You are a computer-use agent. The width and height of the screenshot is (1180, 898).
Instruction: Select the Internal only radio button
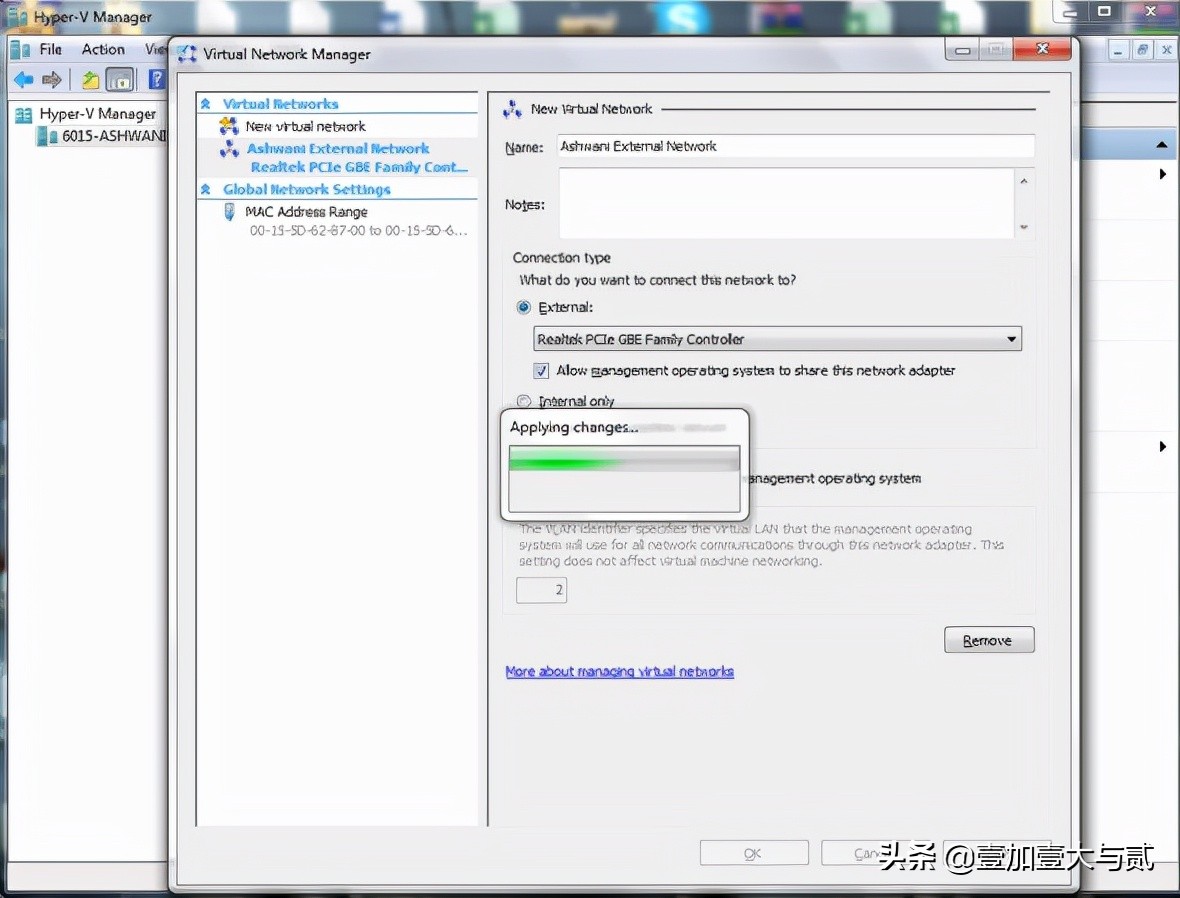(x=524, y=401)
